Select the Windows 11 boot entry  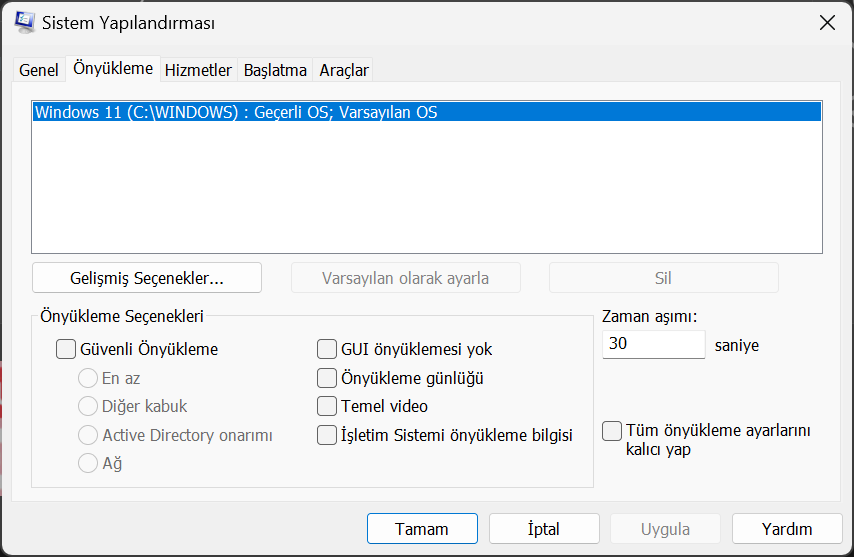236,112
